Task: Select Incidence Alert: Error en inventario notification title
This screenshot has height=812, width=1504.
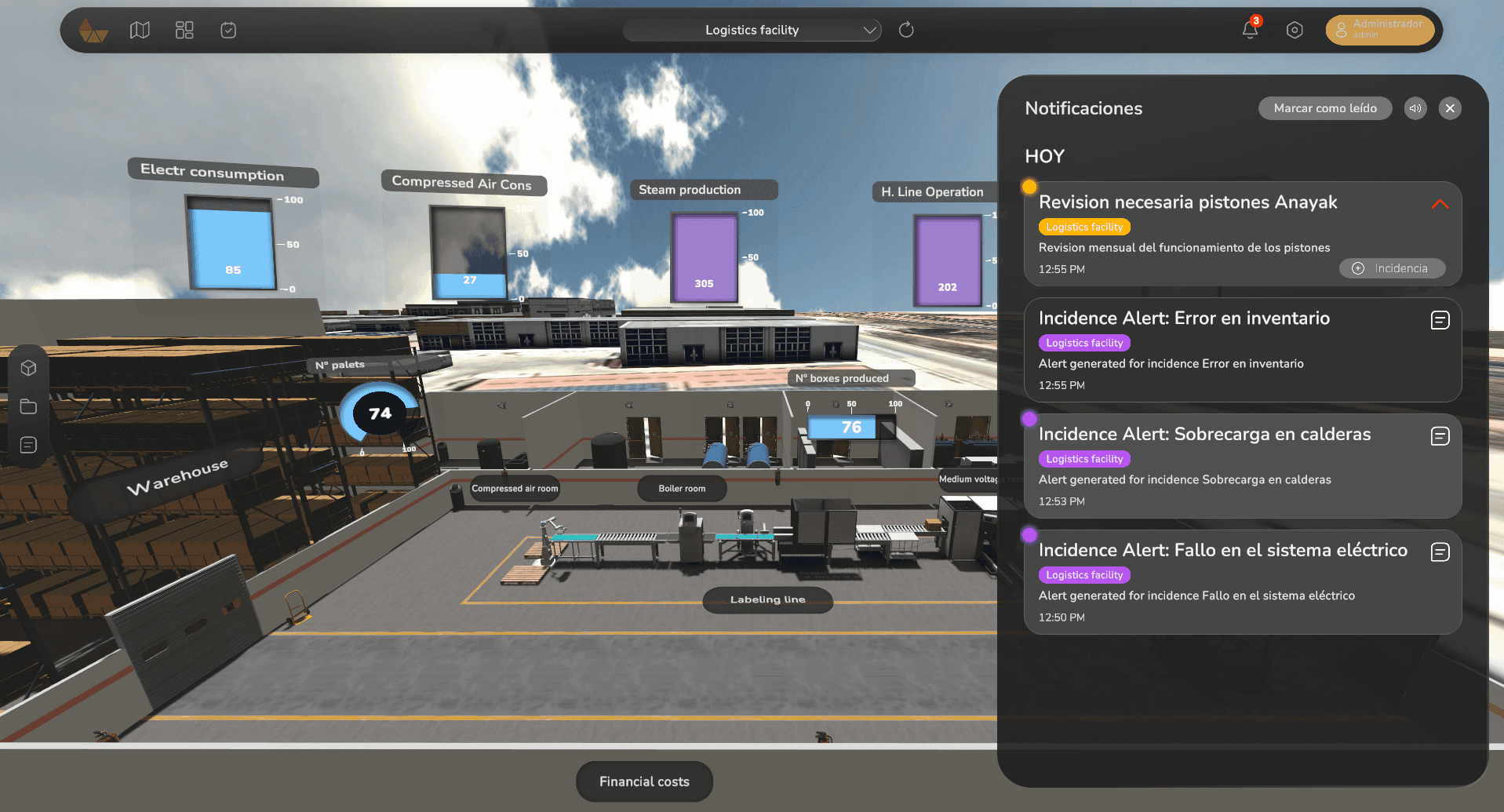Action: (1184, 318)
